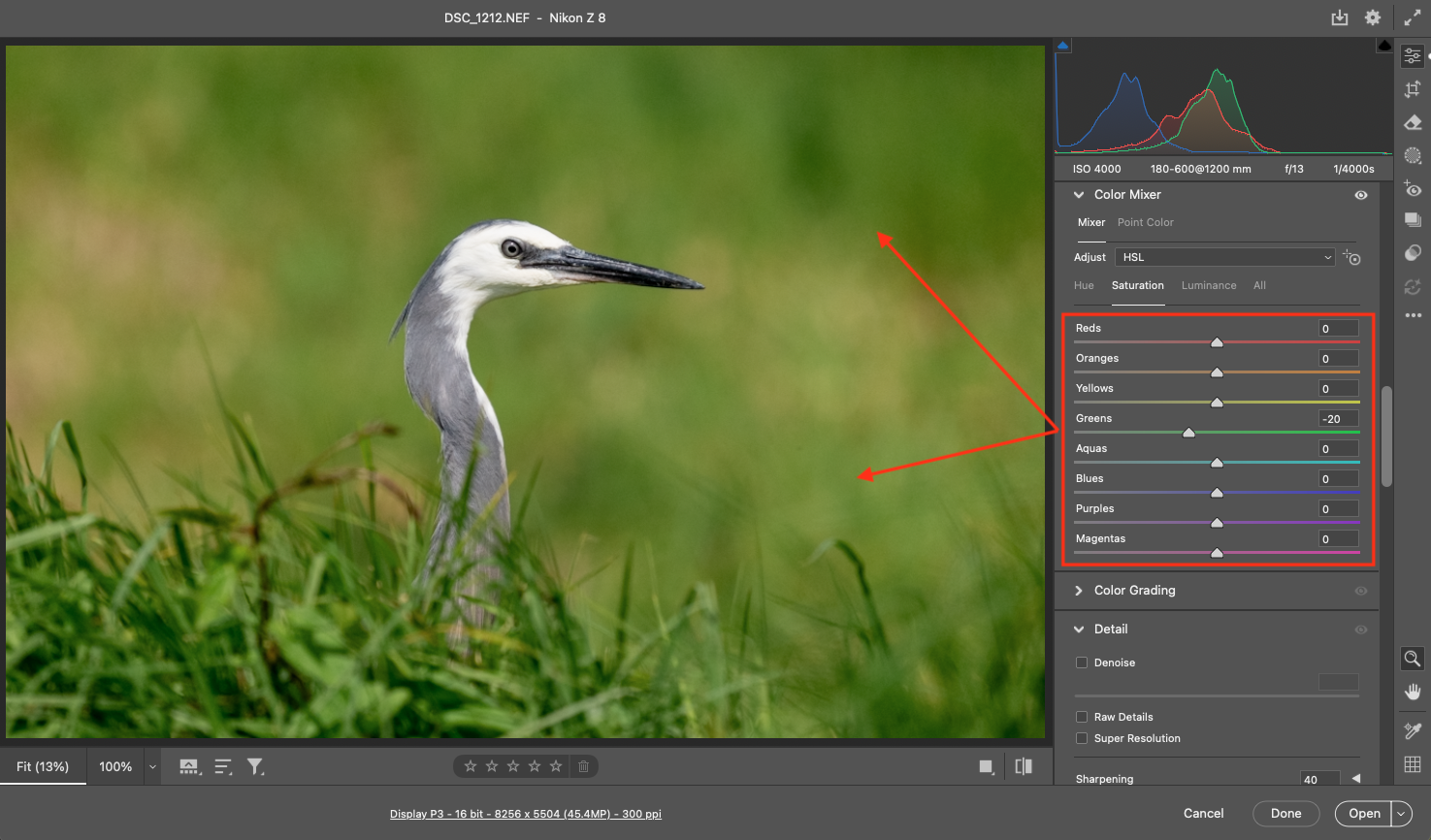Check the Raw Details option
1431x840 pixels.
pos(1082,717)
